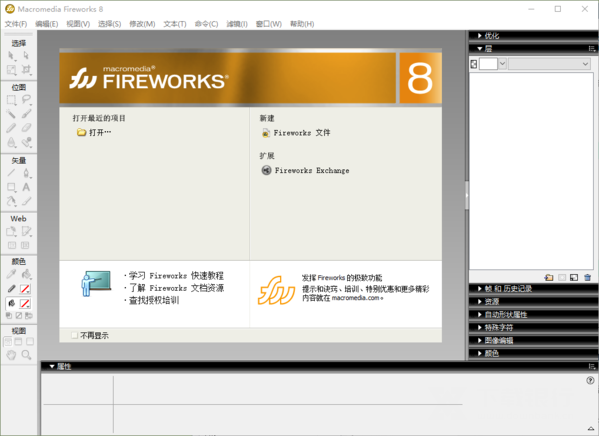Select the Brush tool
The image size is (599, 436).
pyautogui.click(x=26, y=114)
